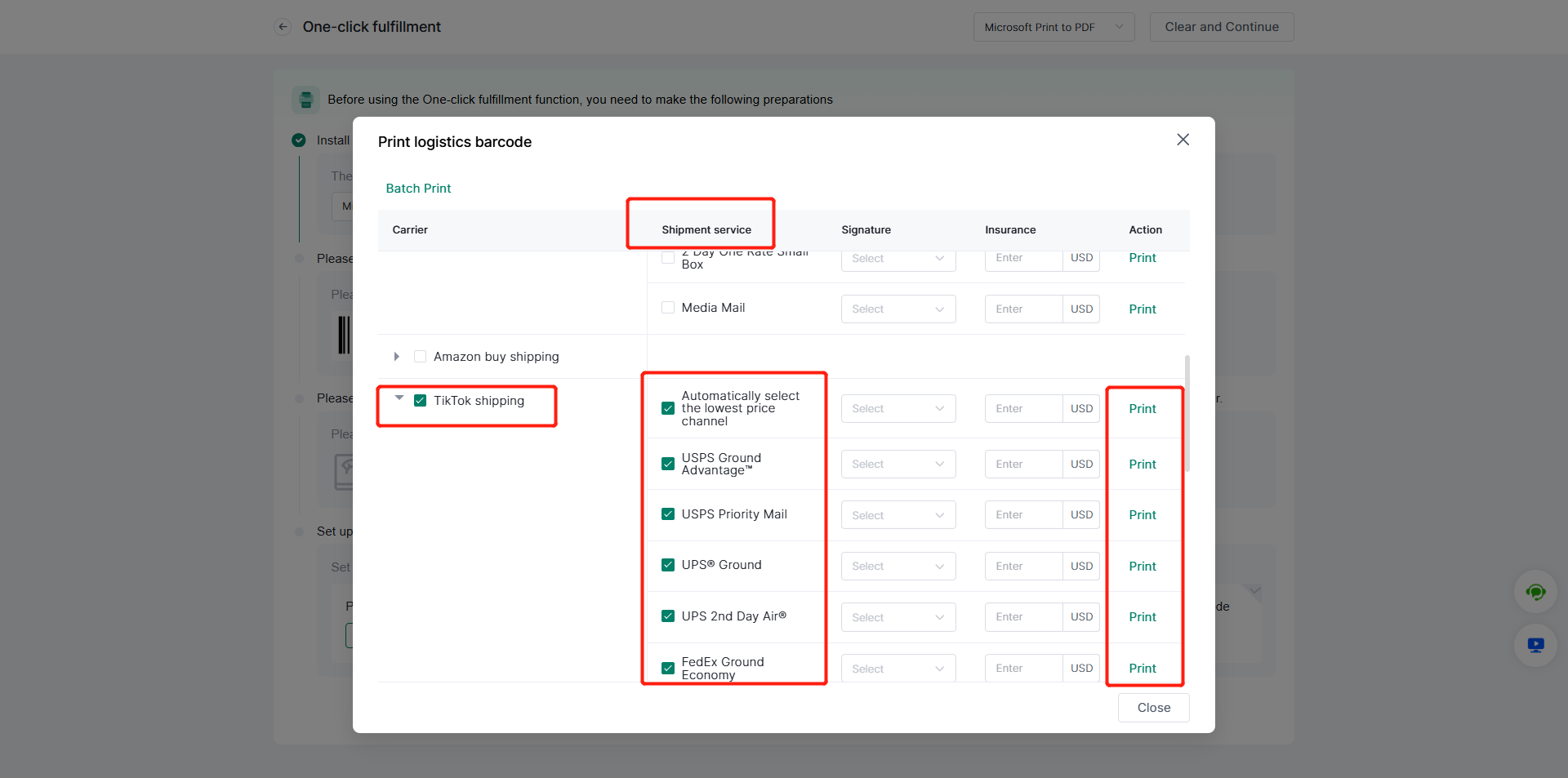Screen dimensions: 1568x778
Task: Expand the Amazon buy shipping row
Action: coord(397,357)
